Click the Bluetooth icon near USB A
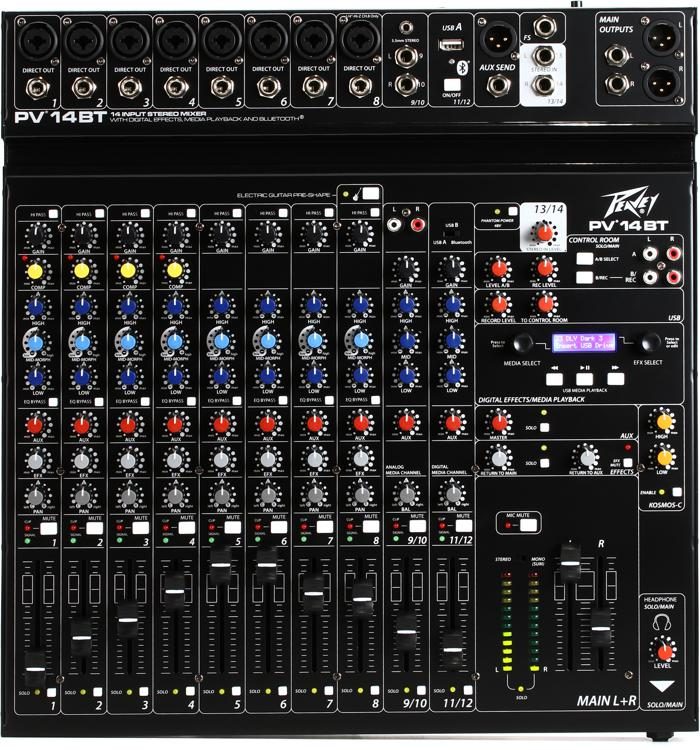The width and height of the screenshot is (700, 750). (462, 67)
